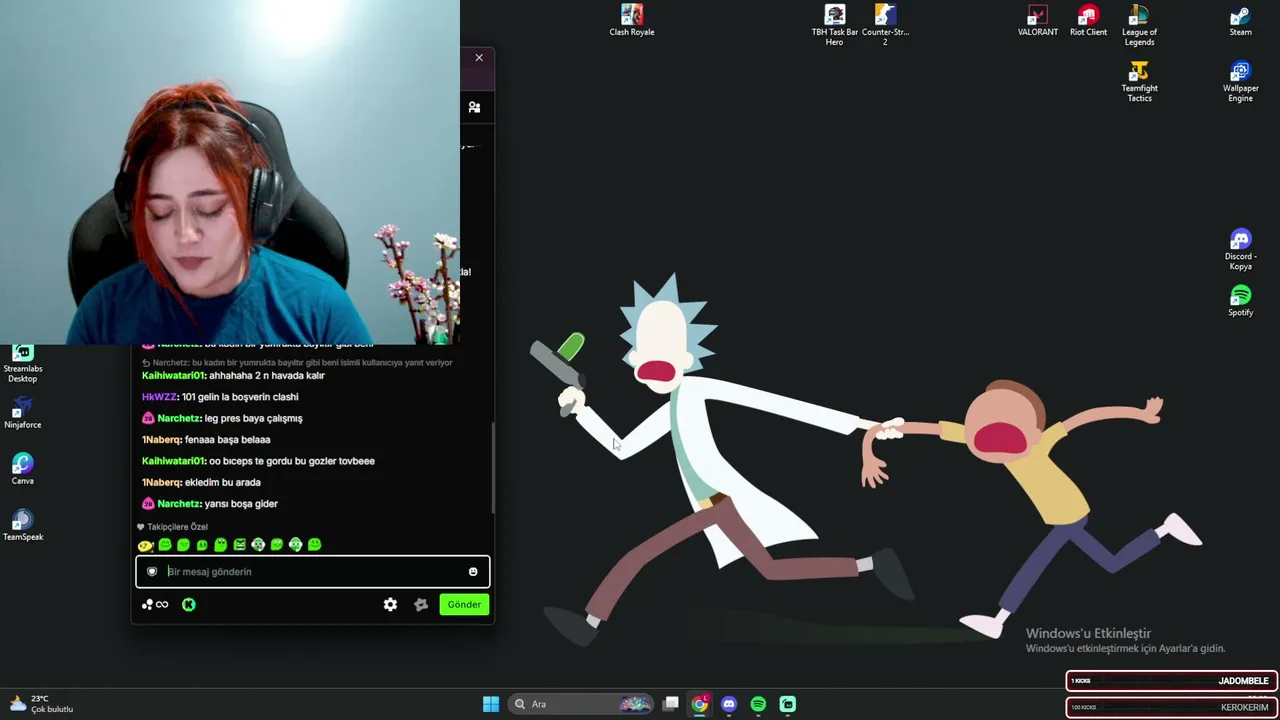The height and width of the screenshot is (720, 1280).
Task: Select the Canva desktop shortcut
Action: point(23,468)
